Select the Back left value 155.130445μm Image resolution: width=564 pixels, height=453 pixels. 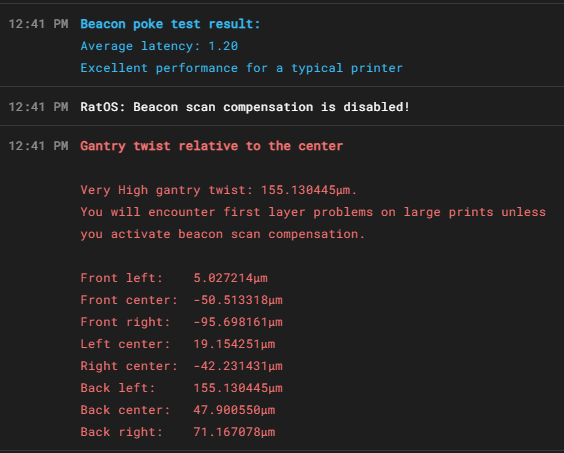coord(238,388)
